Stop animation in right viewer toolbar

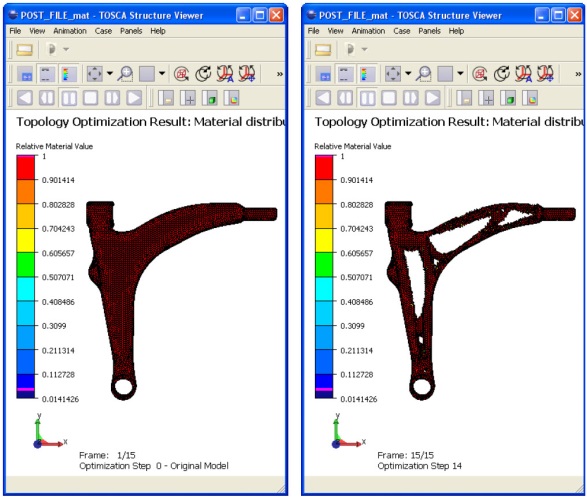pos(389,98)
